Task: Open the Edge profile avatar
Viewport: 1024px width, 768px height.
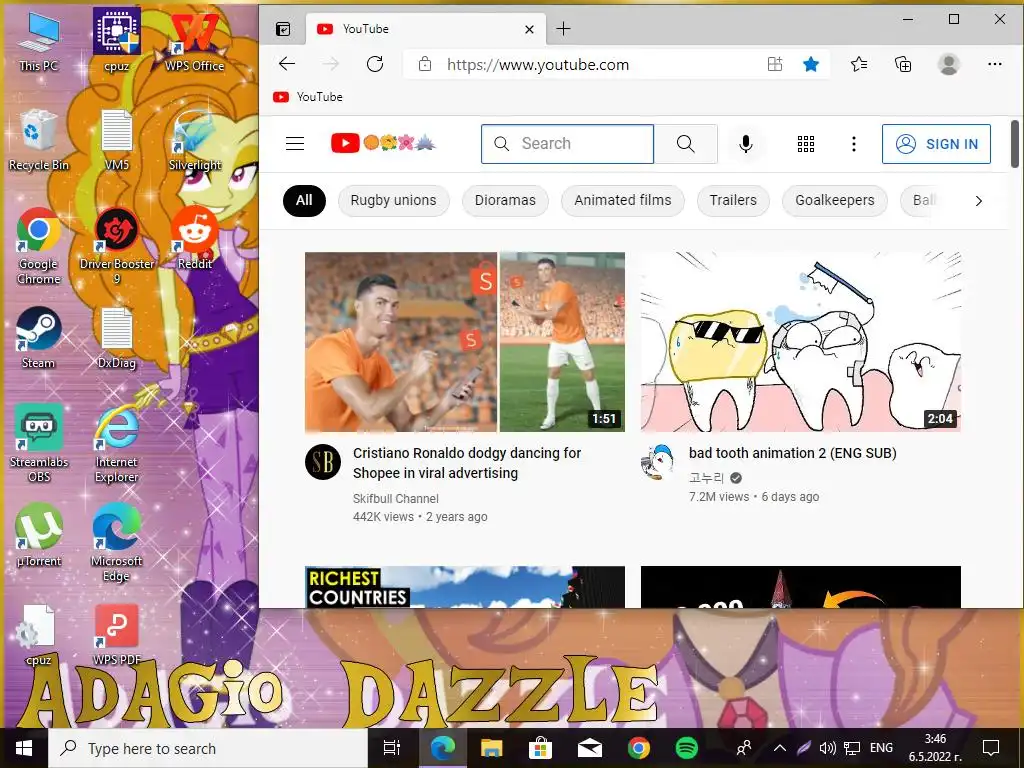Action: tap(948, 64)
